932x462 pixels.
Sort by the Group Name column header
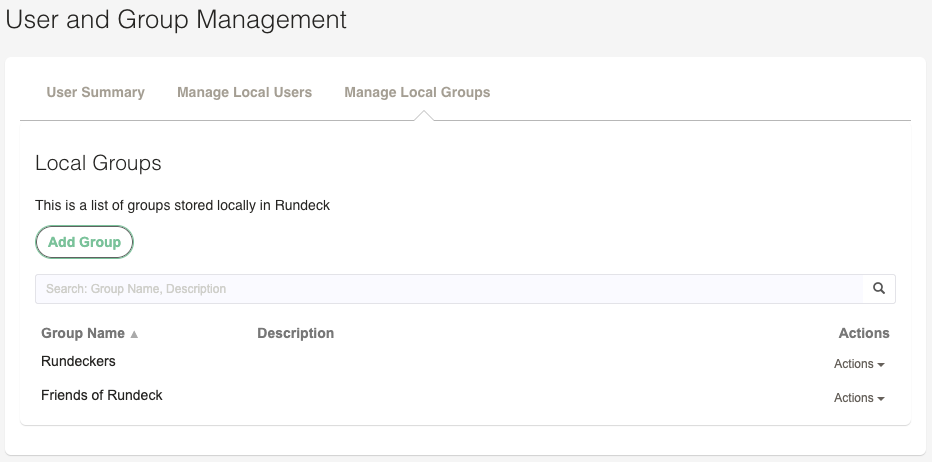[x=83, y=333]
